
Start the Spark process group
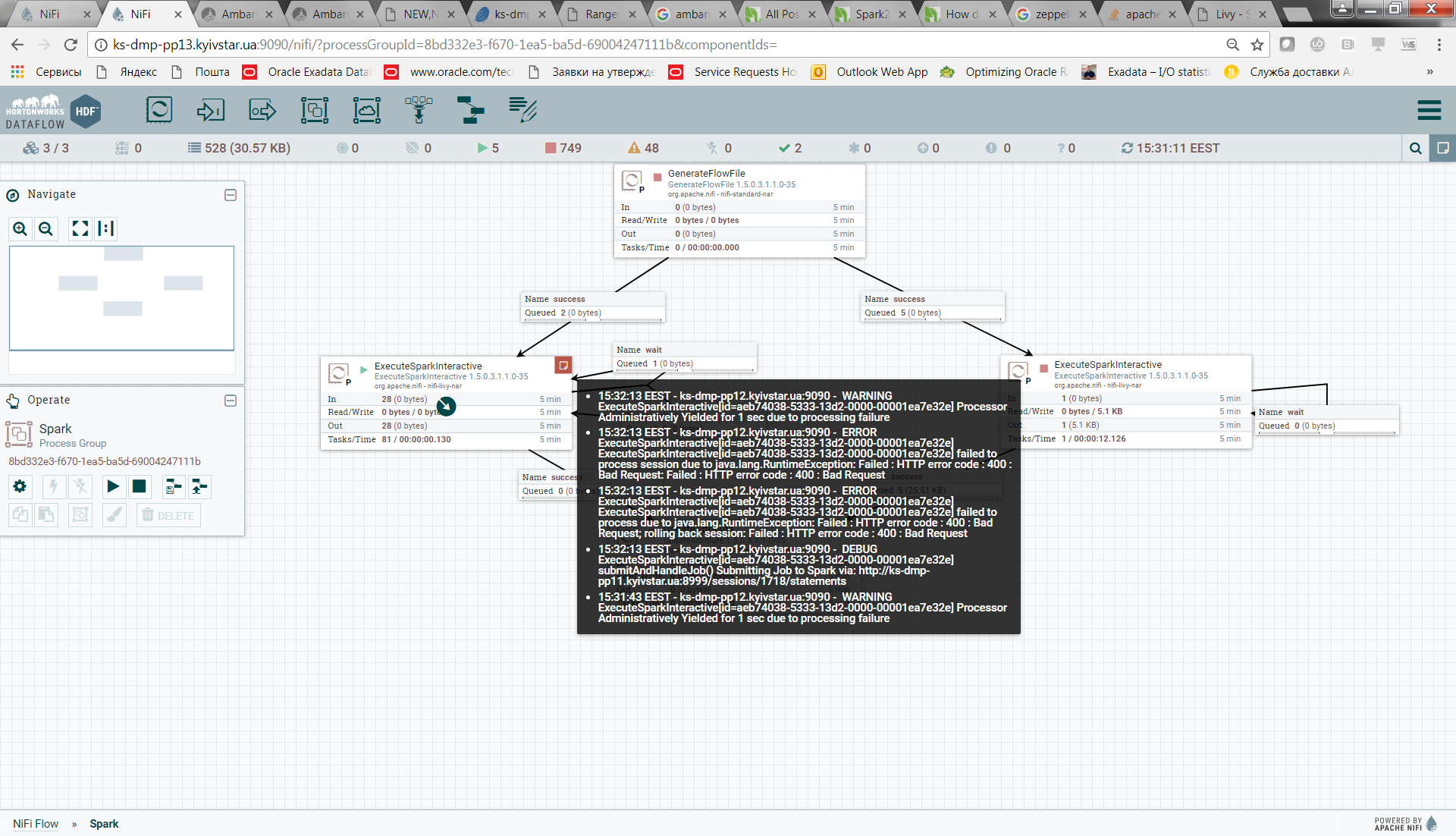(x=113, y=486)
